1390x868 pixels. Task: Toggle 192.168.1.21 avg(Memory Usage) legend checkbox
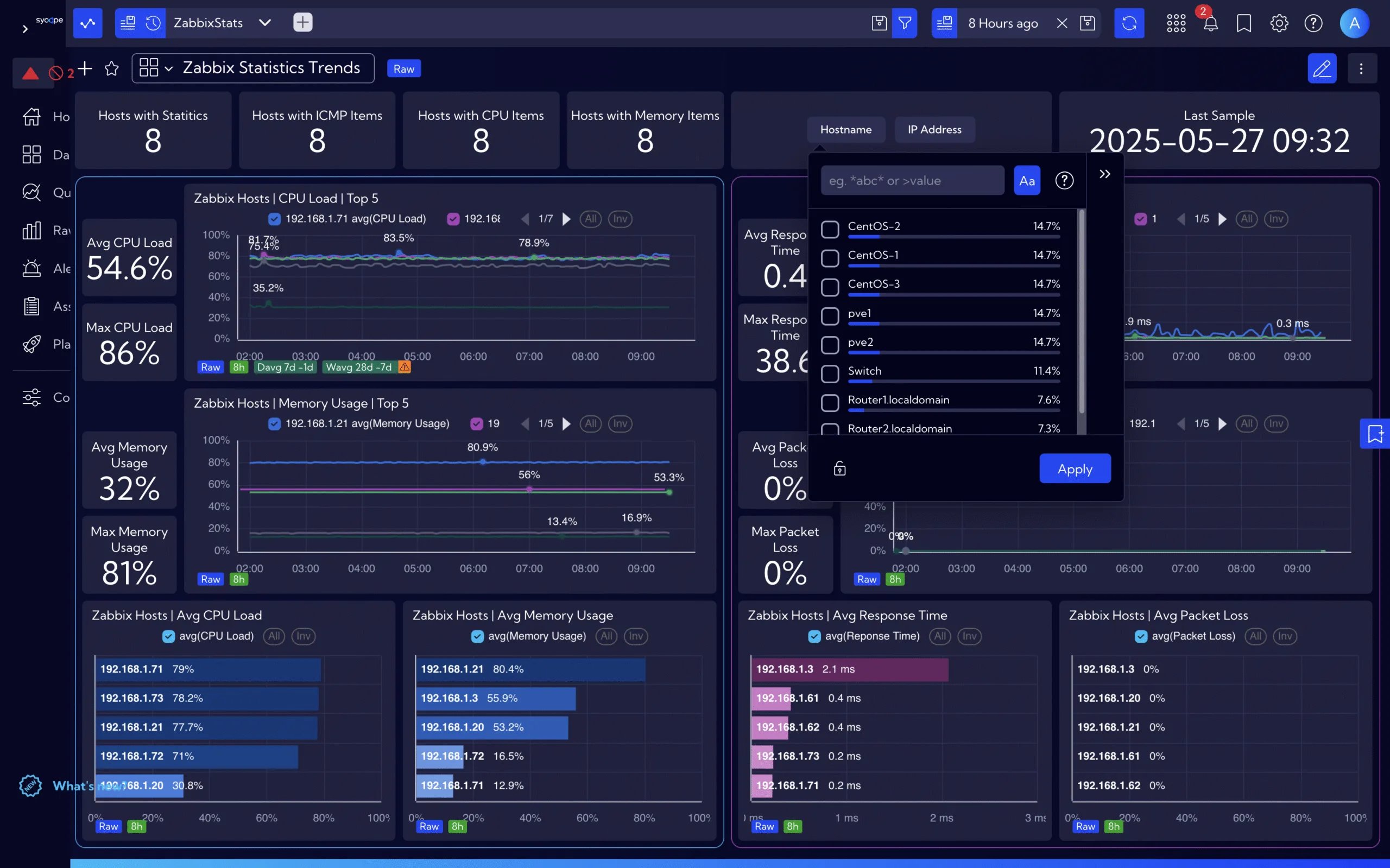click(274, 423)
